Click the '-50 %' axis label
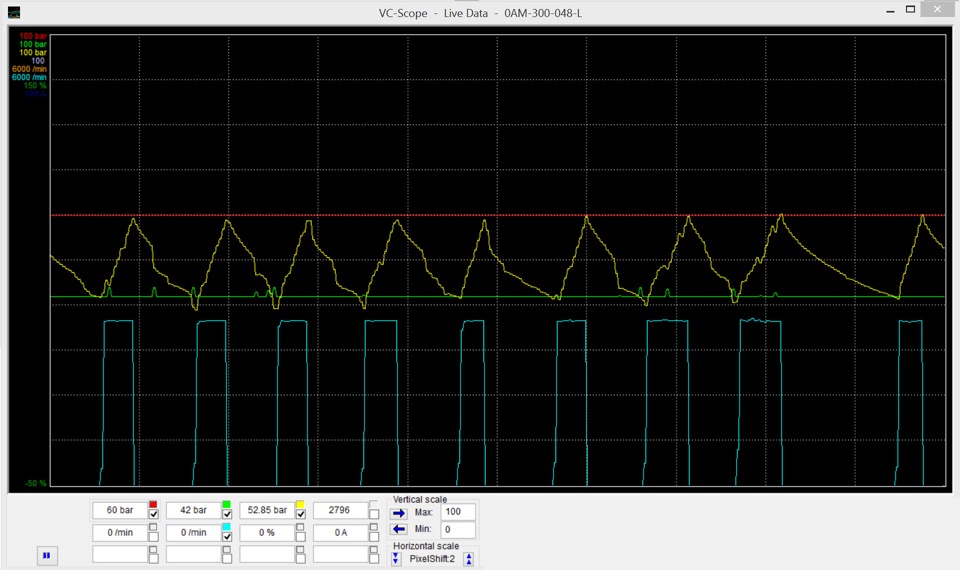 [36, 483]
